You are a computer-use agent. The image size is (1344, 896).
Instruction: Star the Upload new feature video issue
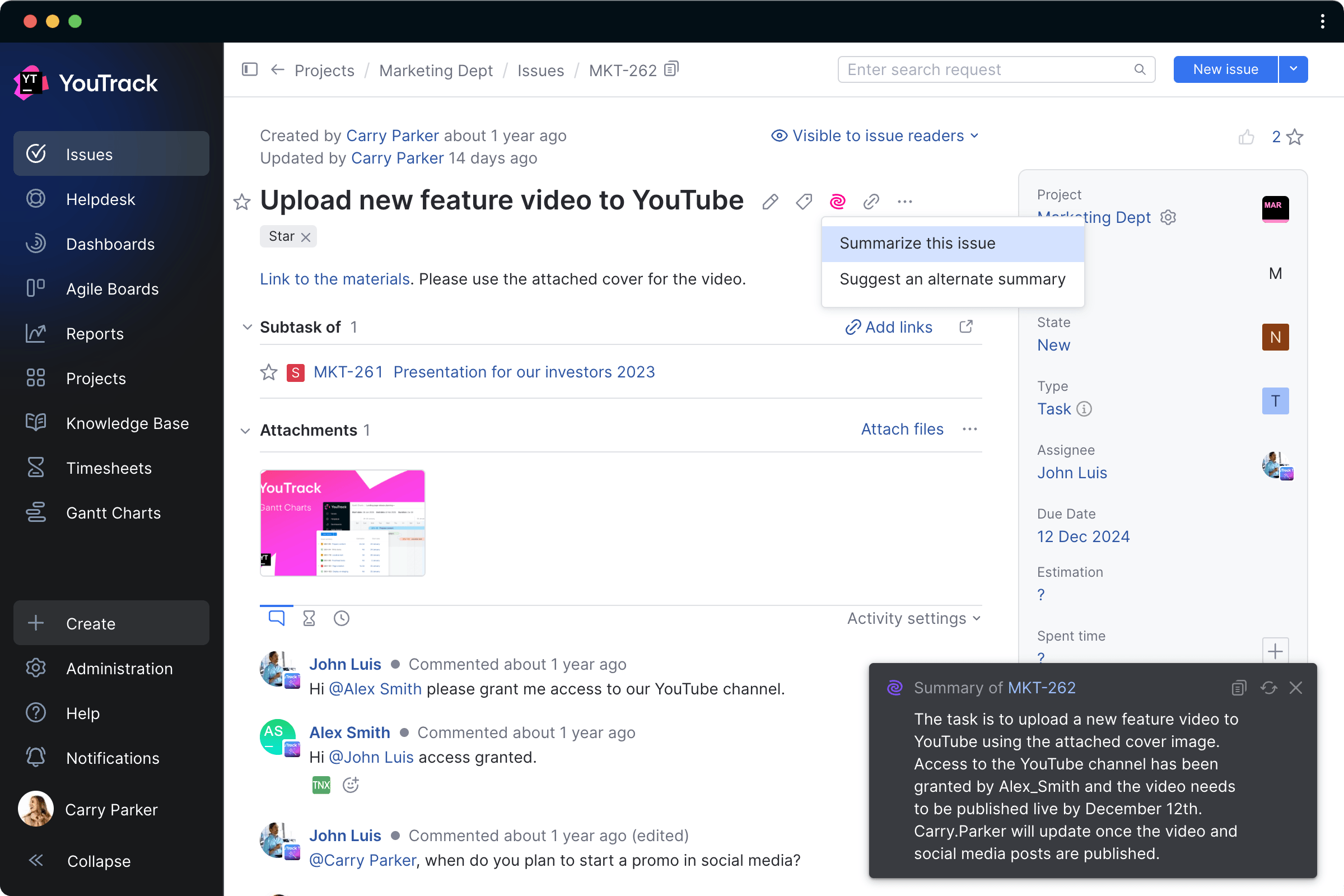242,202
